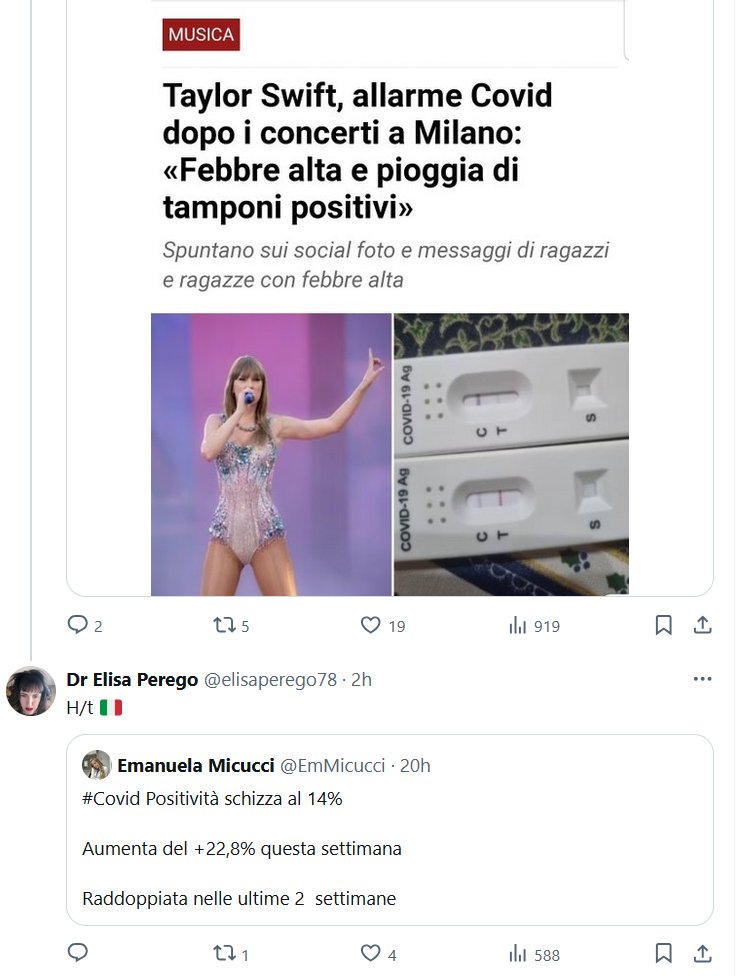Repost the Taylor Swift Covid article post
Screen dimensions: 746x976
pos(223,625)
